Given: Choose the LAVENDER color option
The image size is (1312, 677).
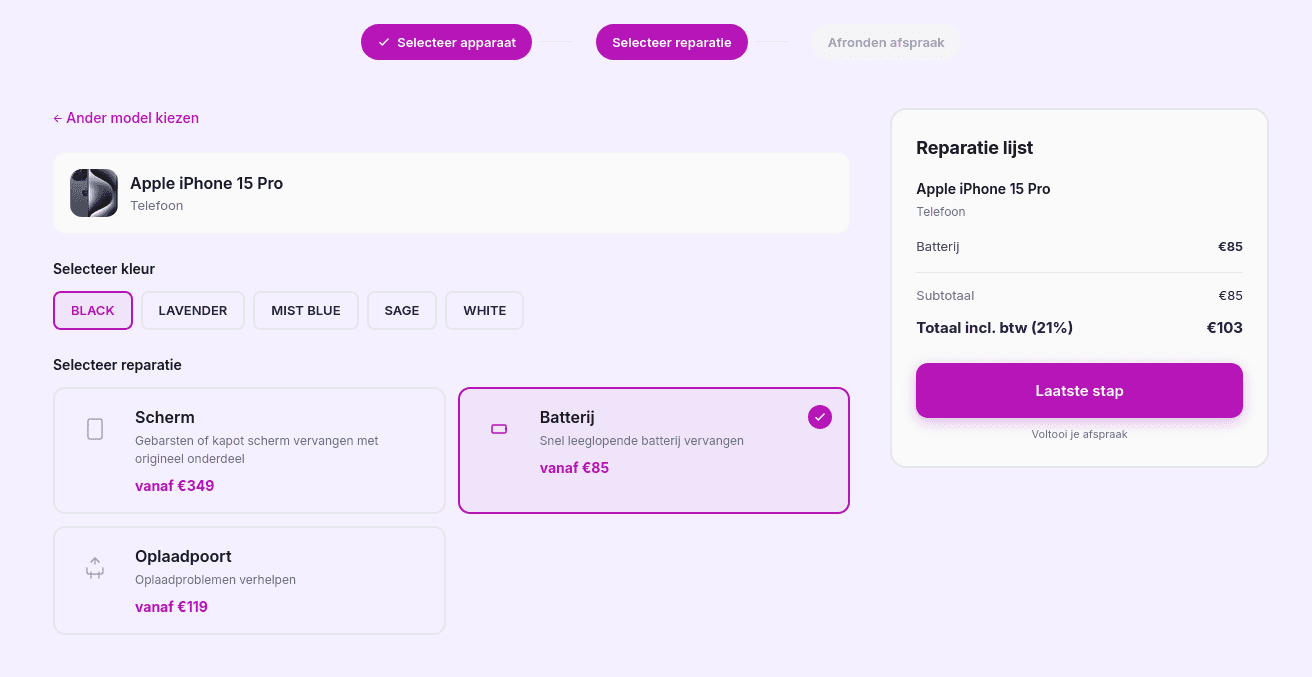Looking at the screenshot, I should point(192,310).
